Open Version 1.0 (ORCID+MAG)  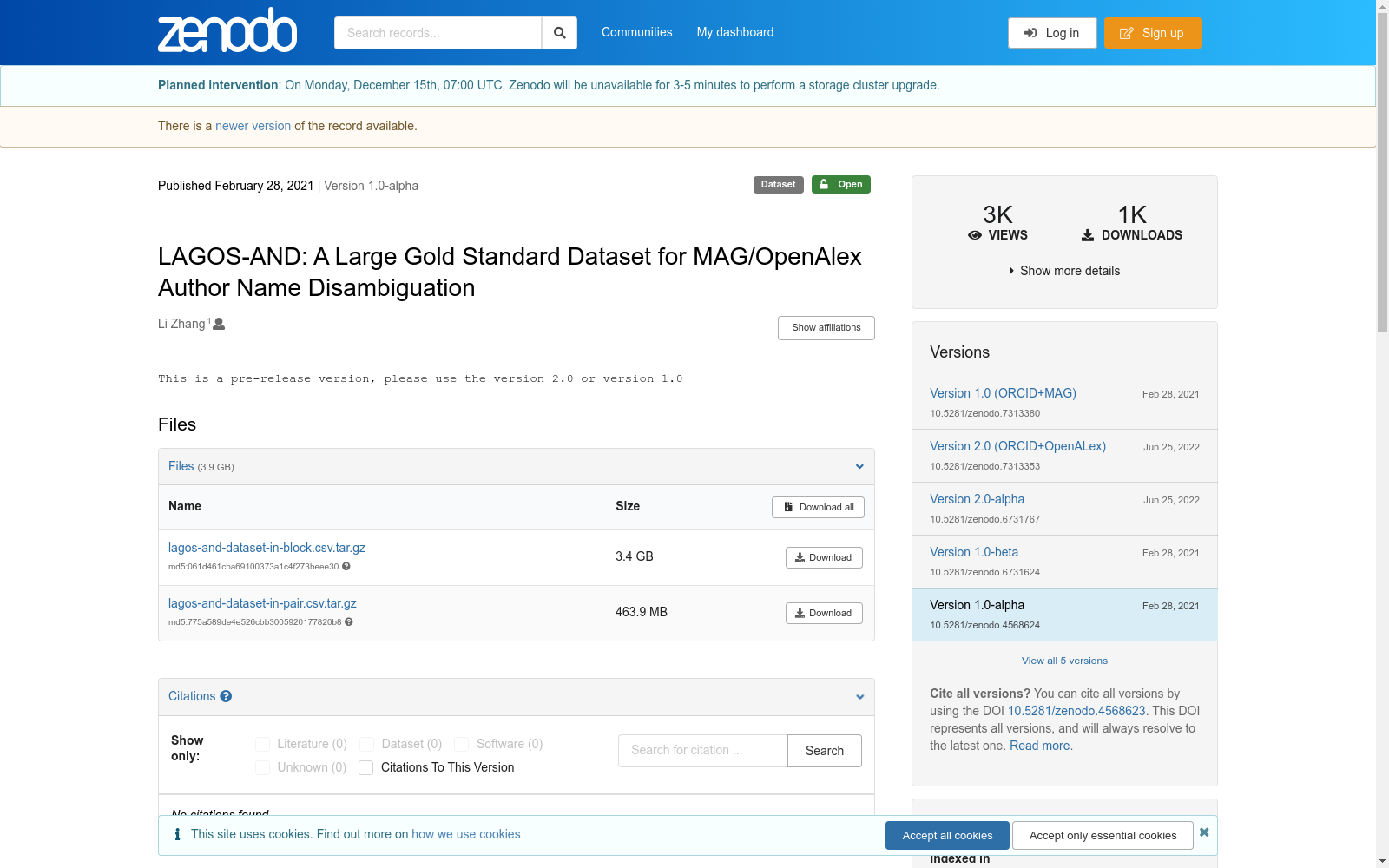pyautogui.click(x=1003, y=393)
